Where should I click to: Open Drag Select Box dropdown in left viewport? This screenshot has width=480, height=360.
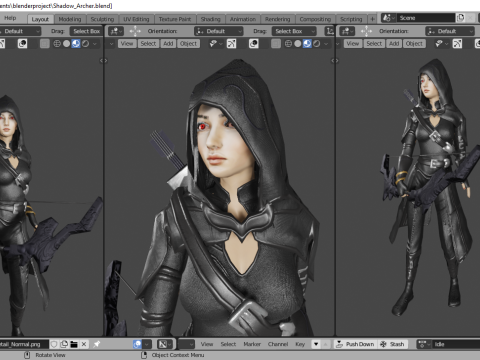click(86, 31)
